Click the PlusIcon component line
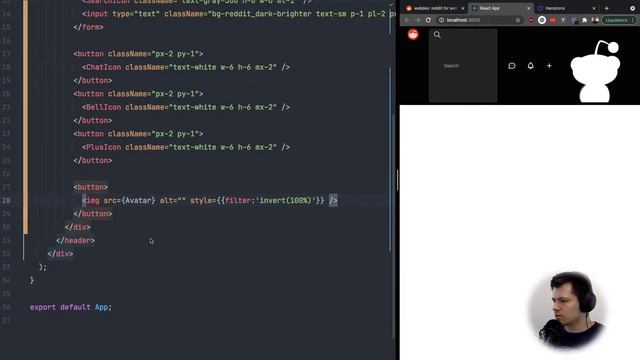This screenshot has width=640, height=360. pyautogui.click(x=186, y=147)
